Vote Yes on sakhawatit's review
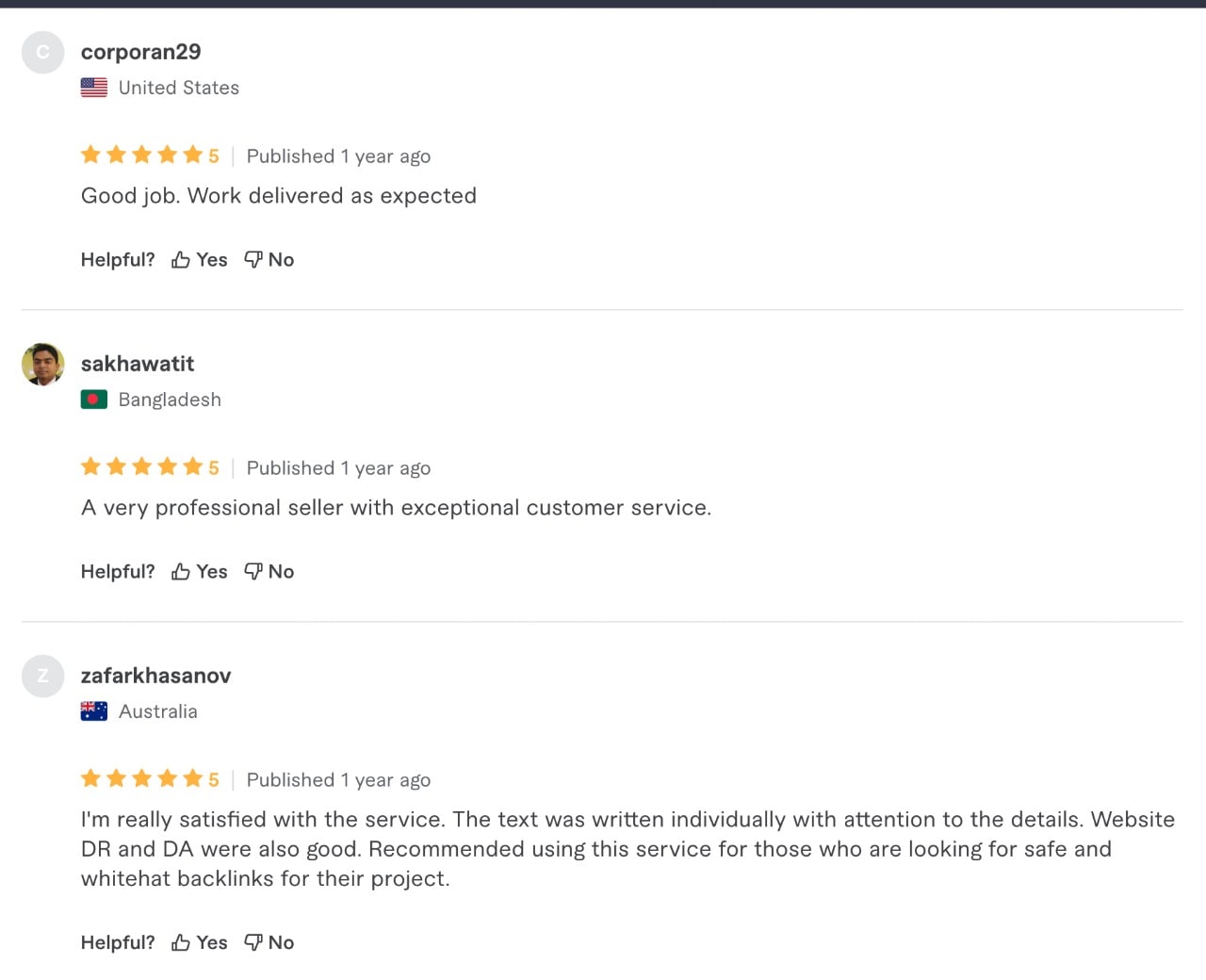The height and width of the screenshot is (980, 1206). (200, 572)
